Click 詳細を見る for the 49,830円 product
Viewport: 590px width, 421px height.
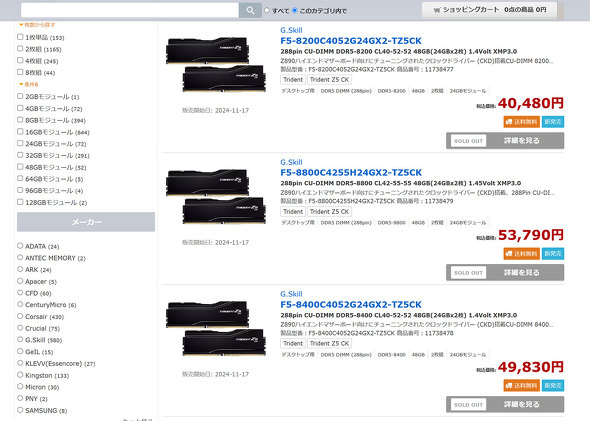(505, 404)
